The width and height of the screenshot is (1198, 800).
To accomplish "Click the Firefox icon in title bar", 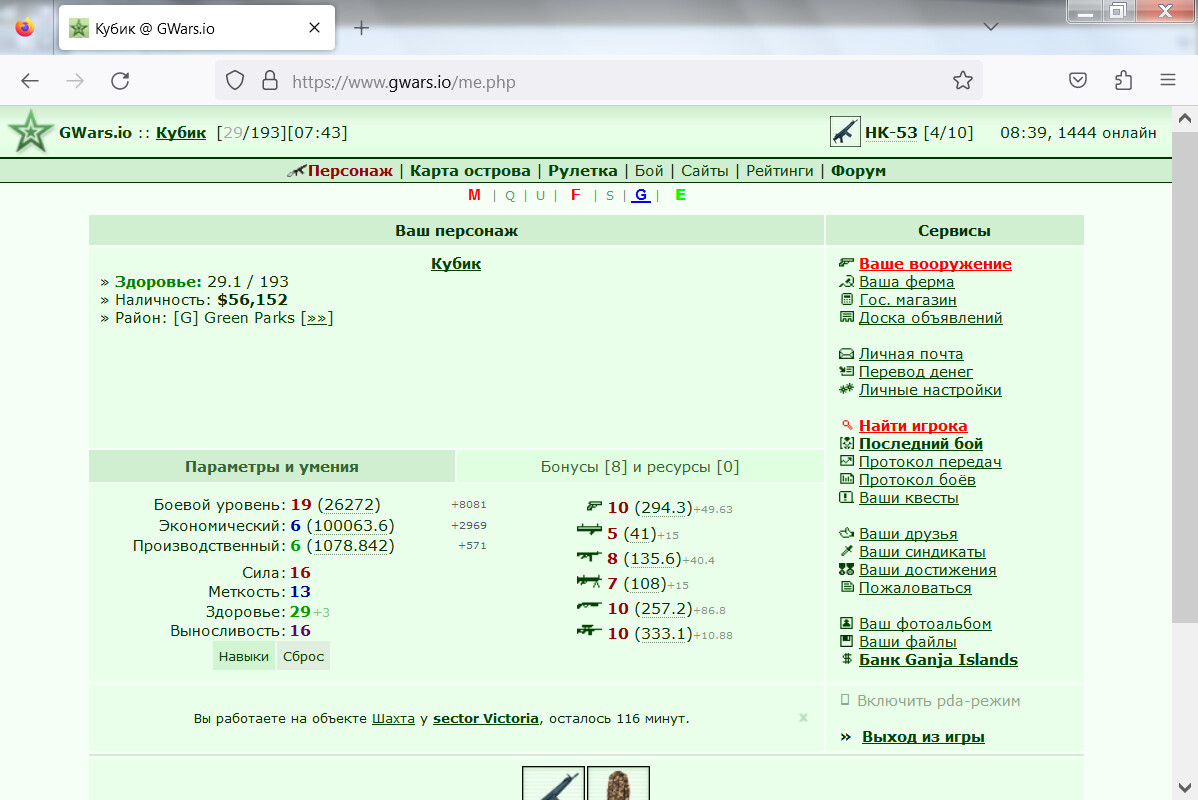I will point(25,28).
